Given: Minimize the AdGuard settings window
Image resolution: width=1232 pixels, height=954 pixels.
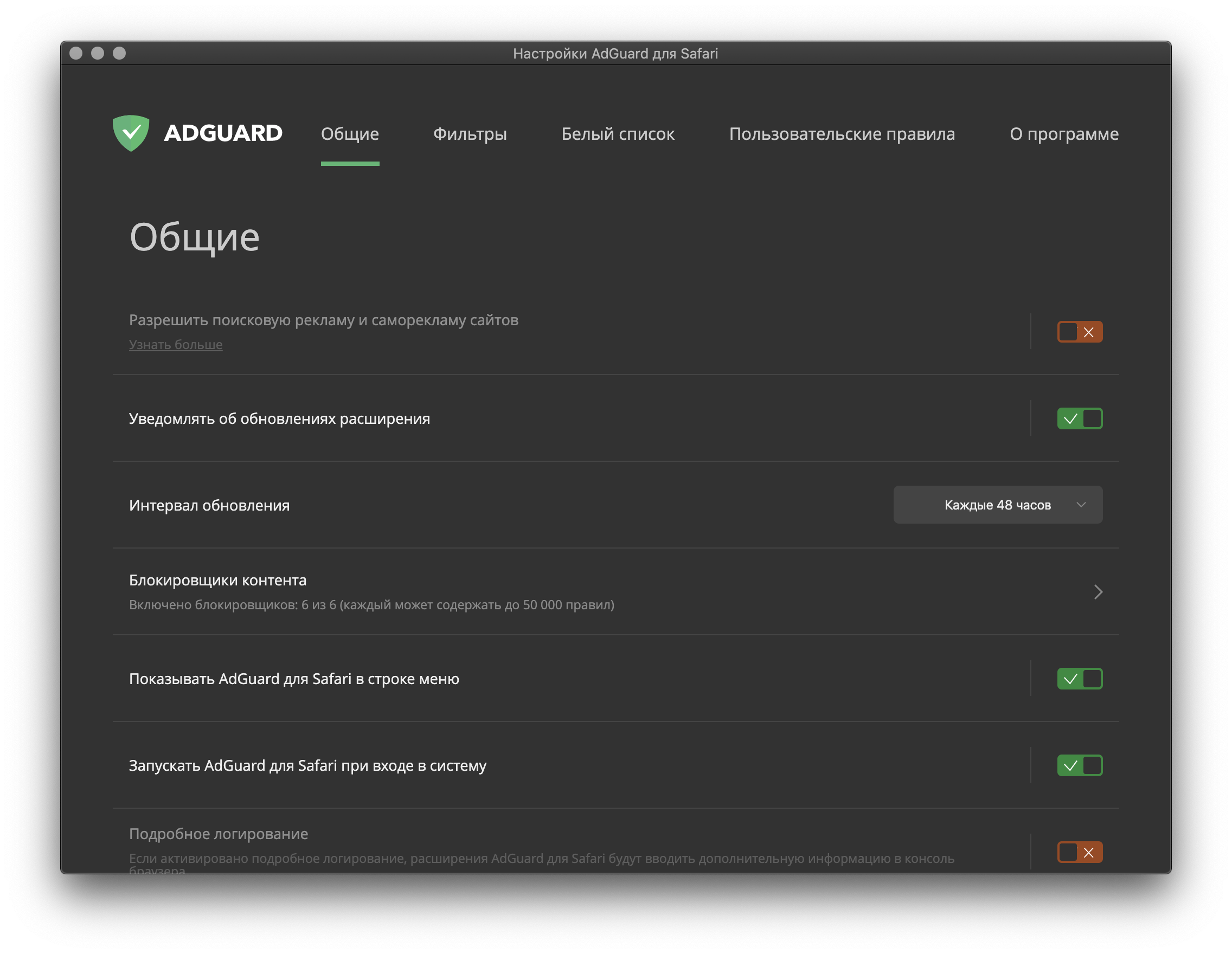Looking at the screenshot, I should coord(98,53).
